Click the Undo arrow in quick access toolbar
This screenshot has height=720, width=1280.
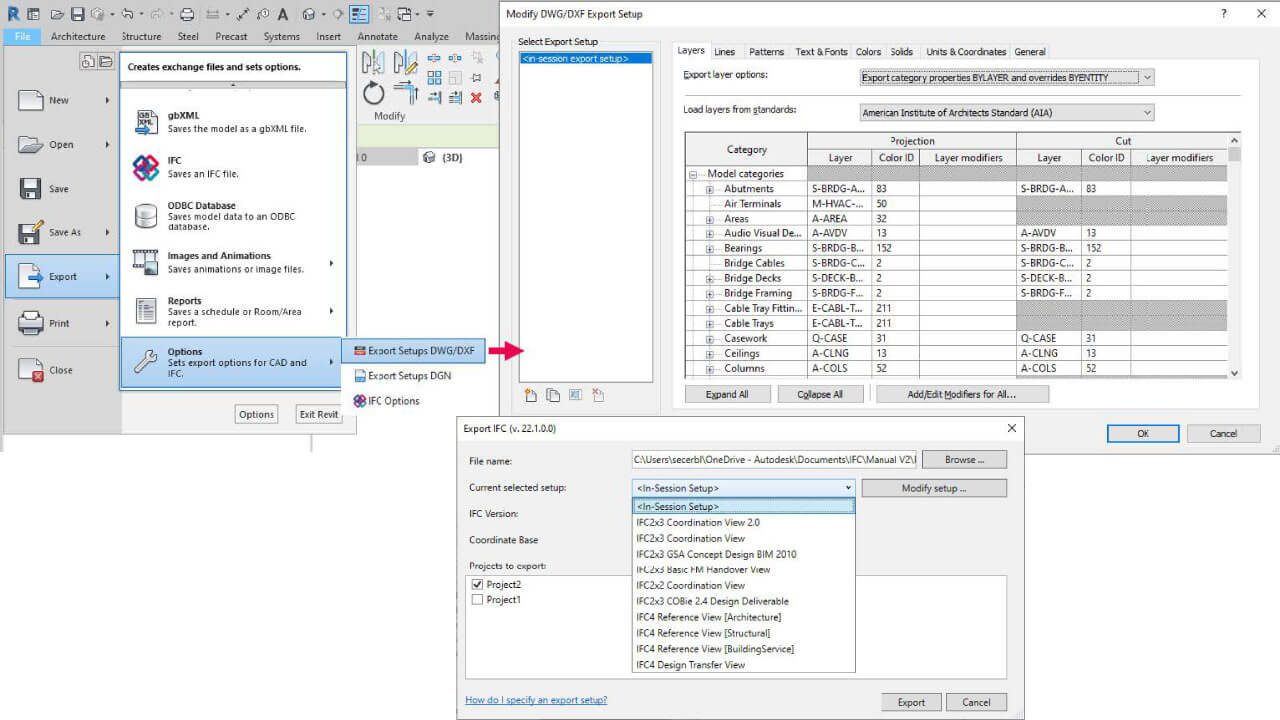click(x=127, y=14)
